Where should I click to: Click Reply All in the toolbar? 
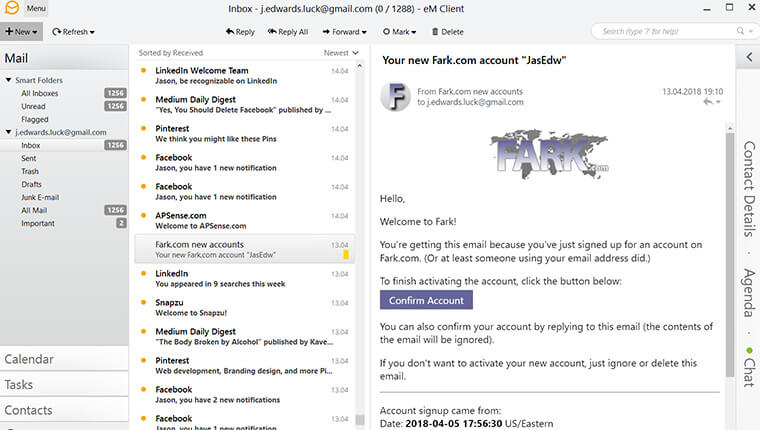pyautogui.click(x=288, y=32)
